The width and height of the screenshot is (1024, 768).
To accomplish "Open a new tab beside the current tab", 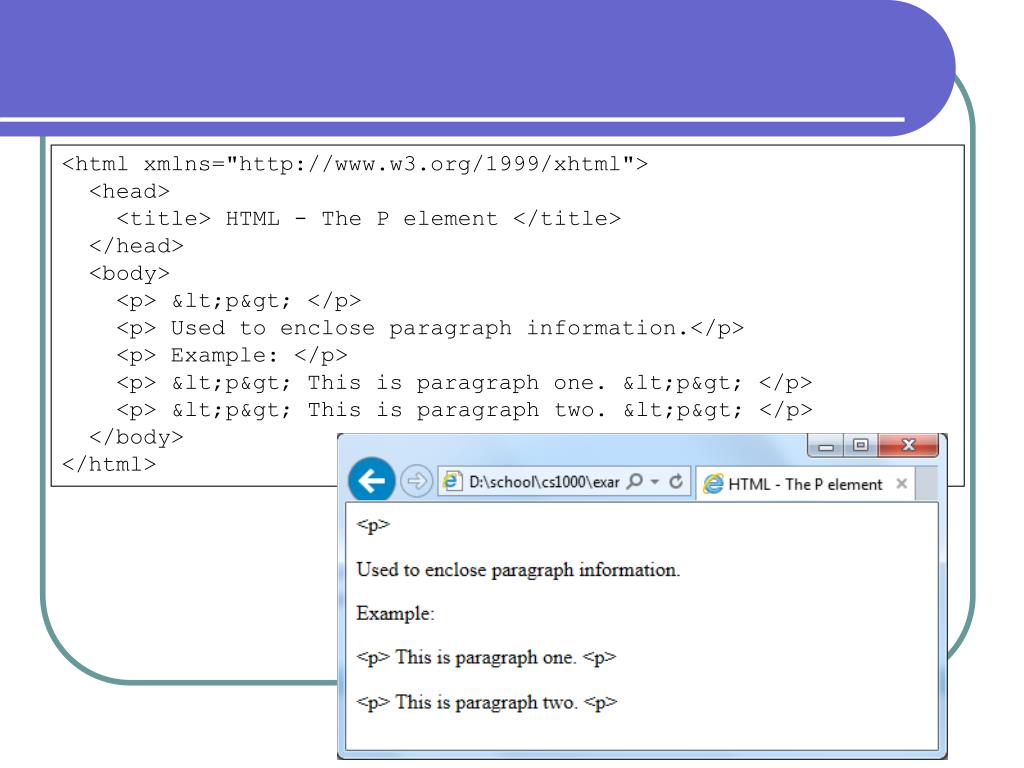I will pyautogui.click(x=927, y=484).
